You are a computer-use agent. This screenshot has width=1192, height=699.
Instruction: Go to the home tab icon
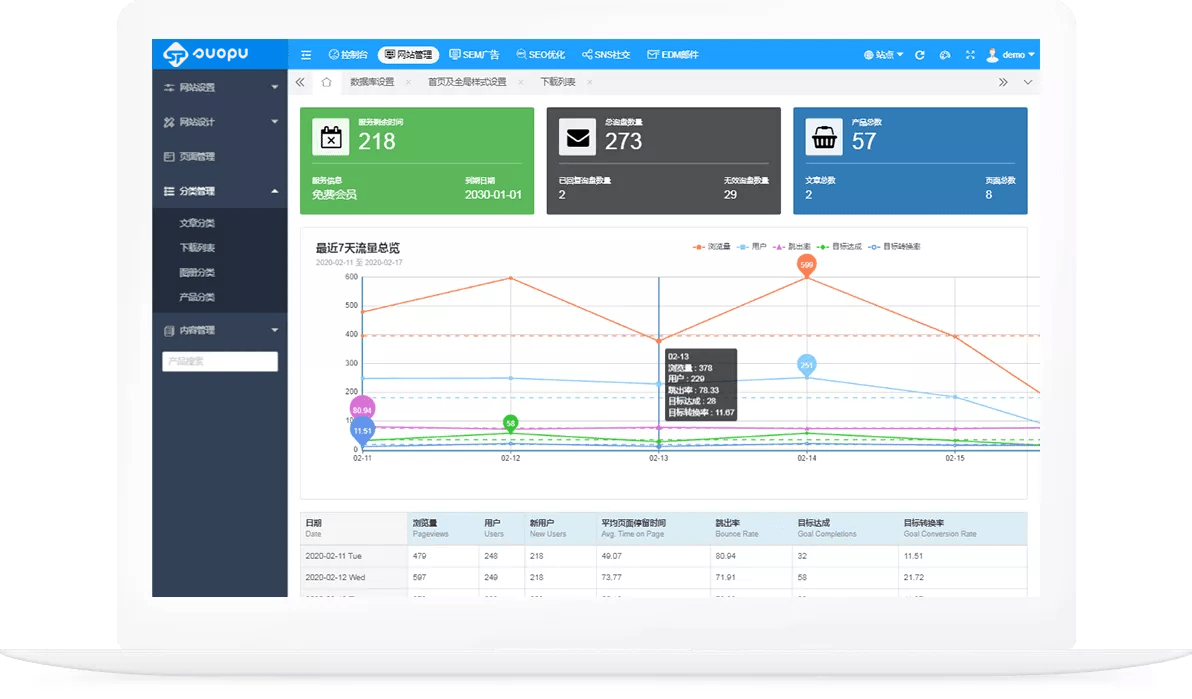(x=326, y=82)
